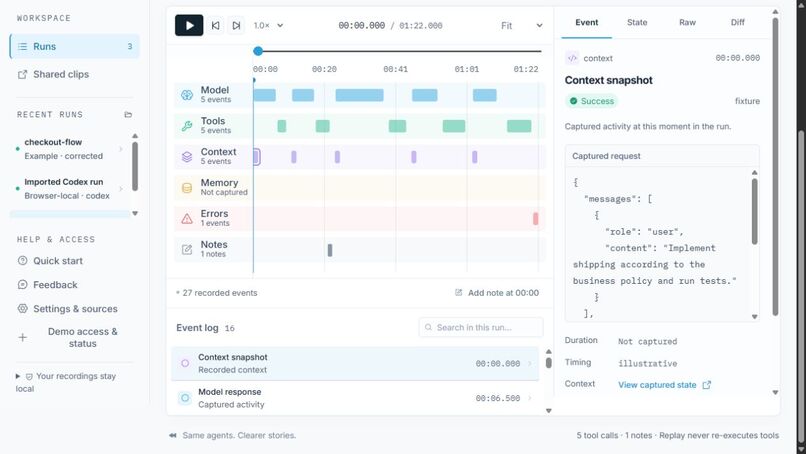806x454 pixels.
Task: Select the first Context event marker
Action: [x=257, y=157]
